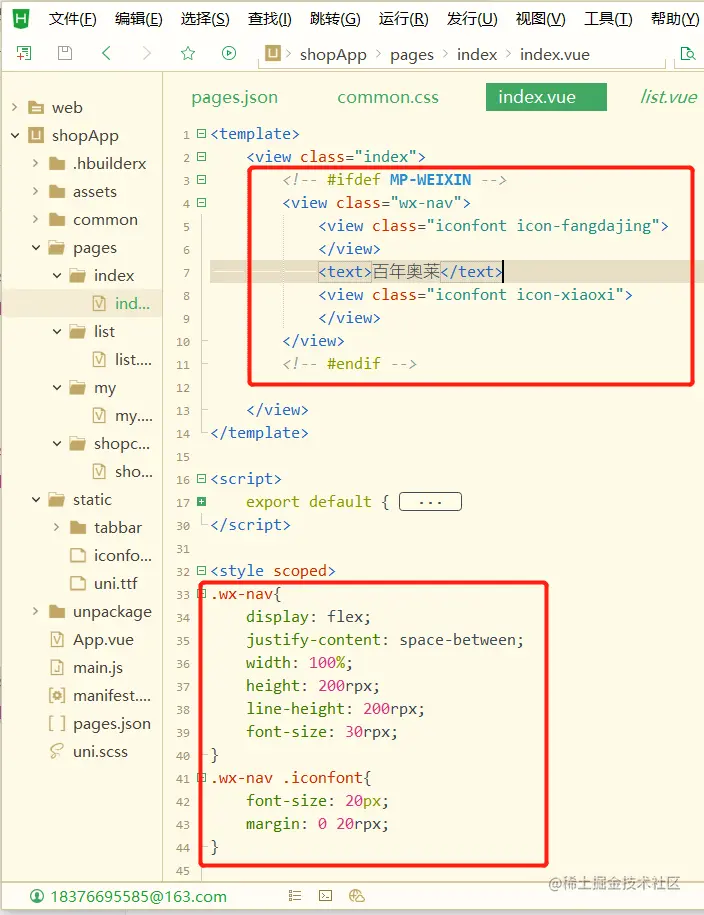Click the App.vue file icon
704x915 pixels.
57,640
